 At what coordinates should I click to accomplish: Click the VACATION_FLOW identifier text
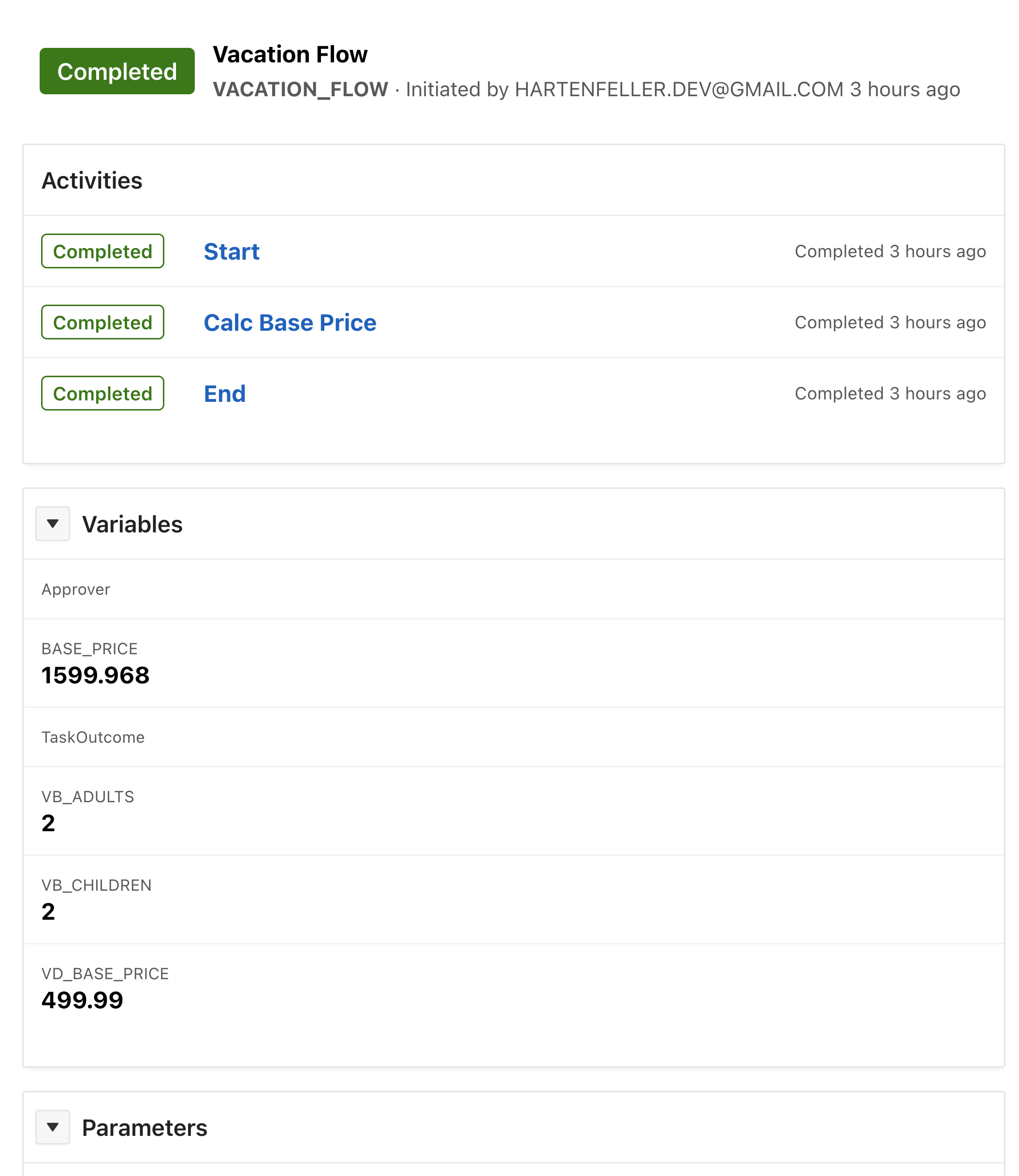point(300,89)
